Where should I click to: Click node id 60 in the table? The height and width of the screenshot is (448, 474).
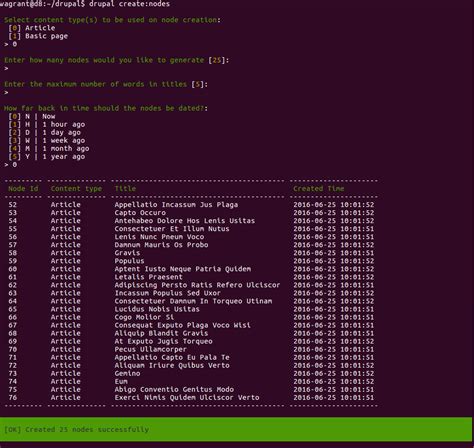pyautogui.click(x=12, y=269)
